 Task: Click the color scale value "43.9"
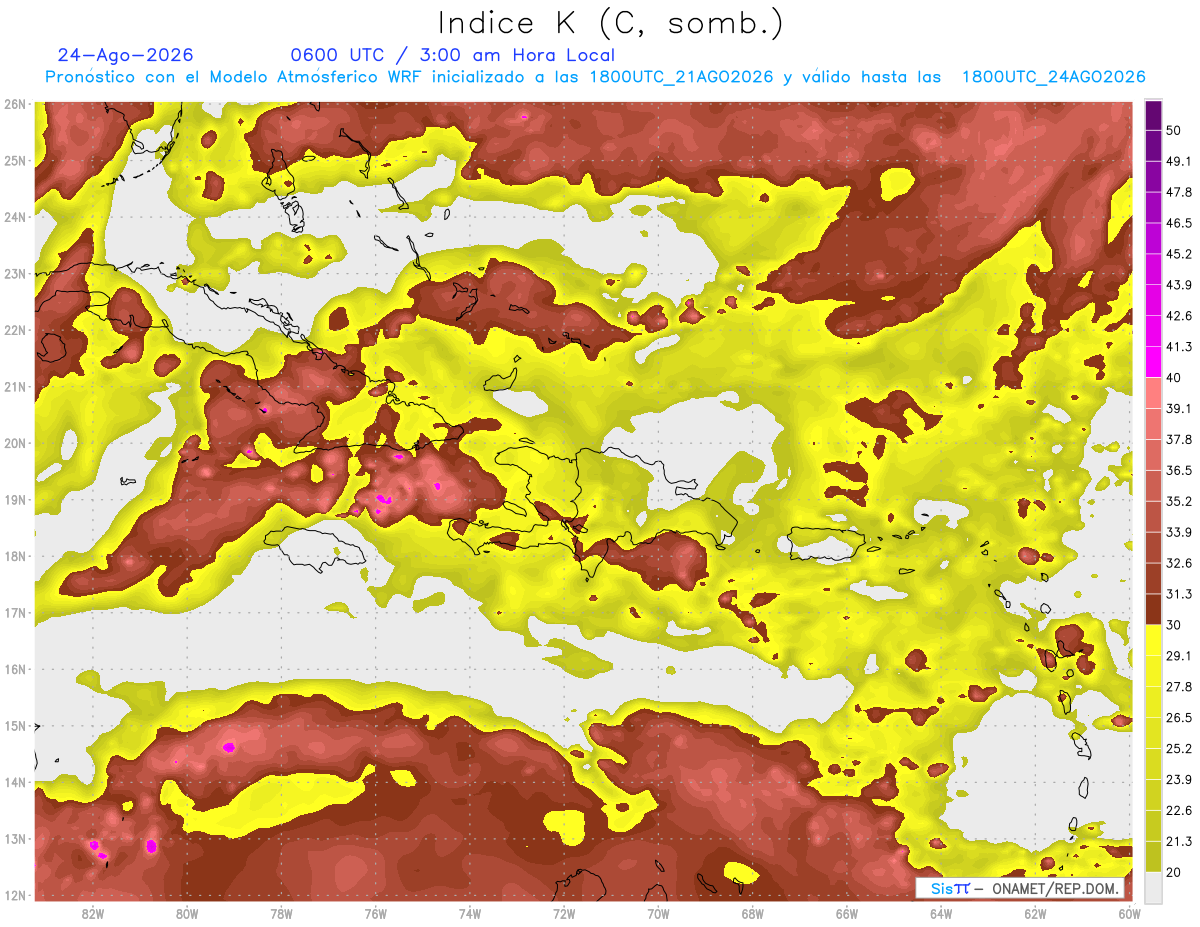point(1179,285)
